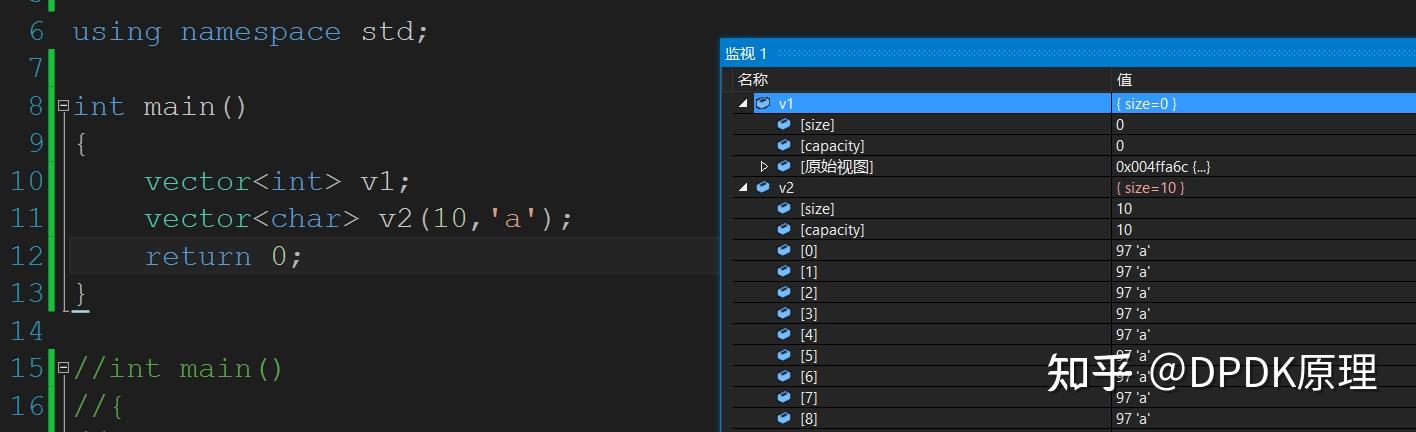Click the icon beside element [0]

pos(784,250)
